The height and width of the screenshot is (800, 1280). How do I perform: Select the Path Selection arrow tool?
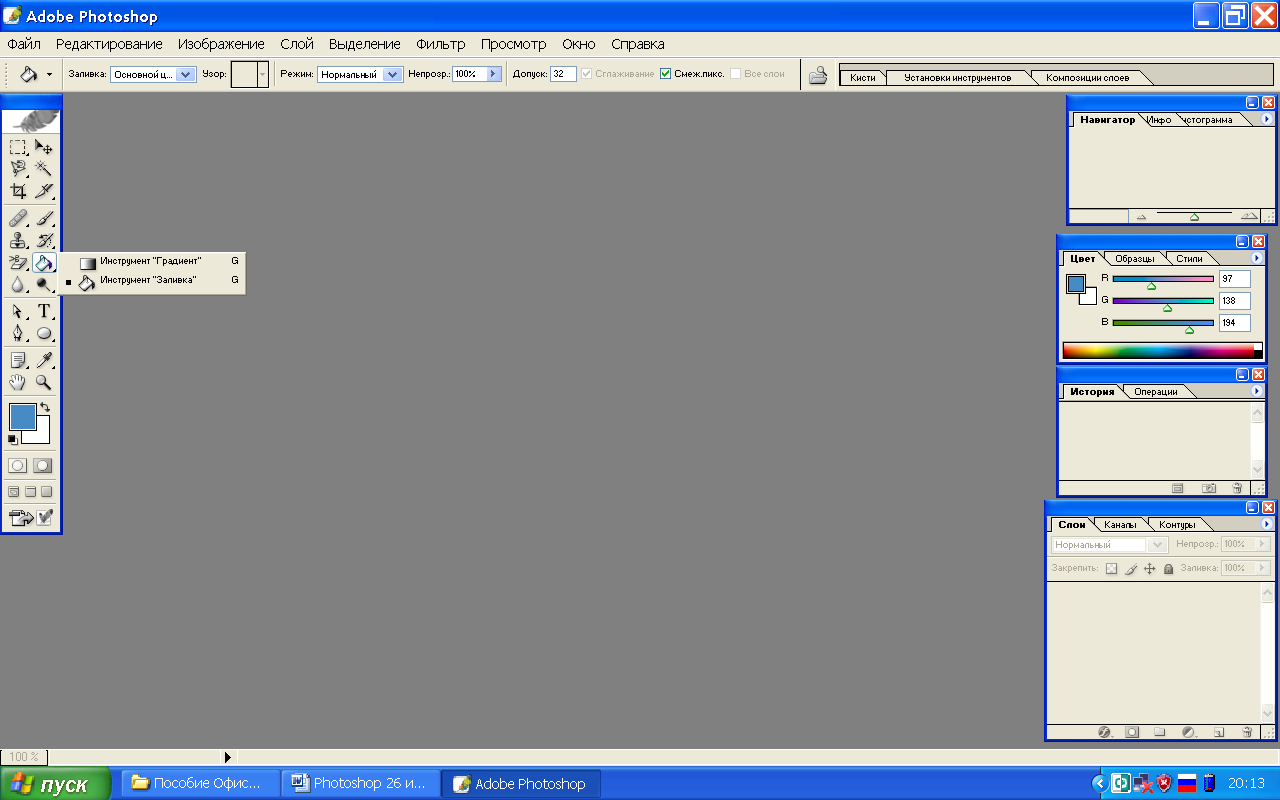18,312
